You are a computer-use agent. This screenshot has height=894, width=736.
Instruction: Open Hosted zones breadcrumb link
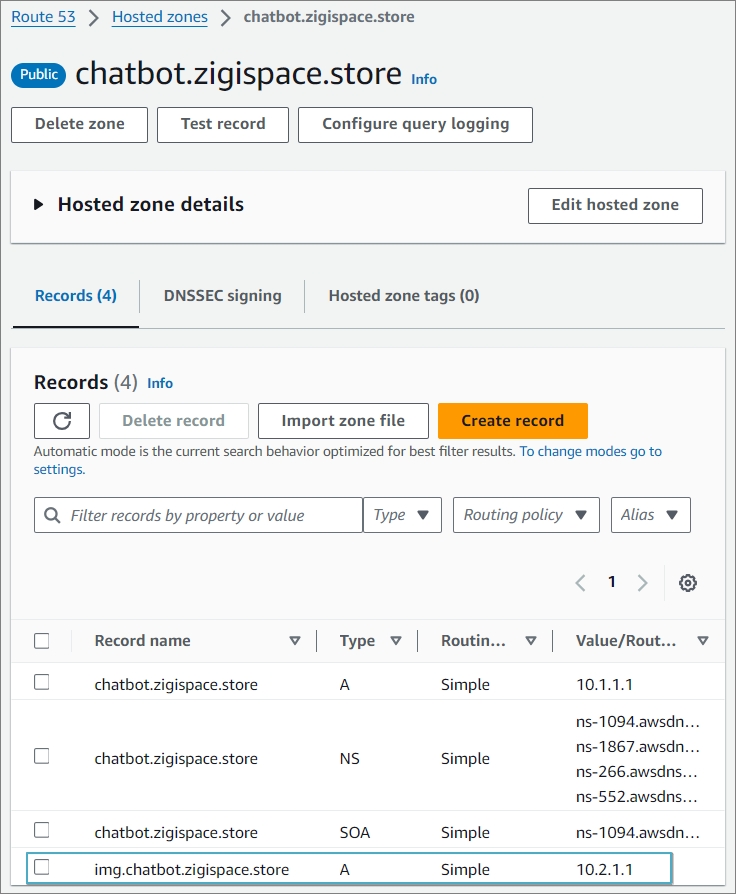[x=160, y=17]
